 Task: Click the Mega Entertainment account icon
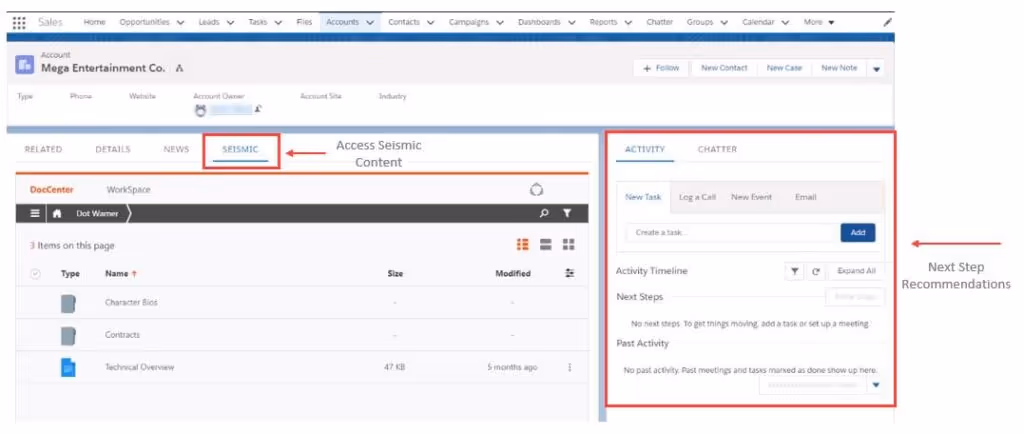point(25,64)
